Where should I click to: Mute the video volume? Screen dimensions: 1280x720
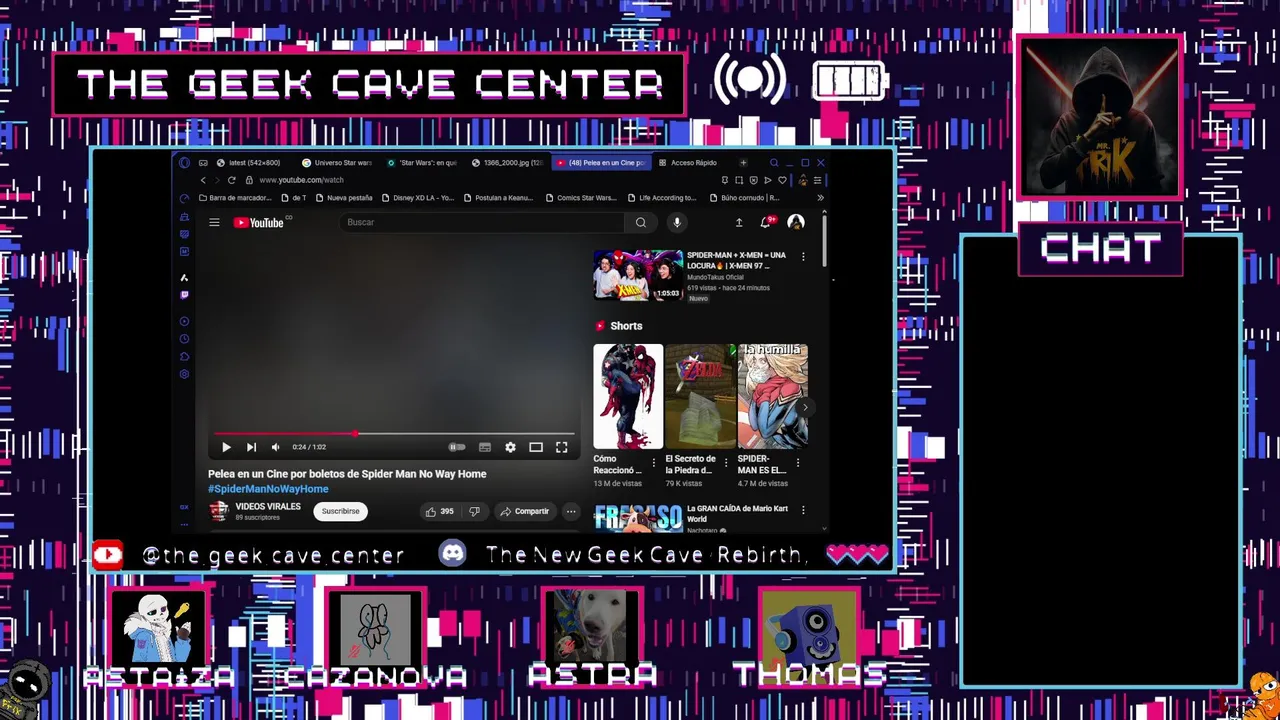[x=275, y=447]
